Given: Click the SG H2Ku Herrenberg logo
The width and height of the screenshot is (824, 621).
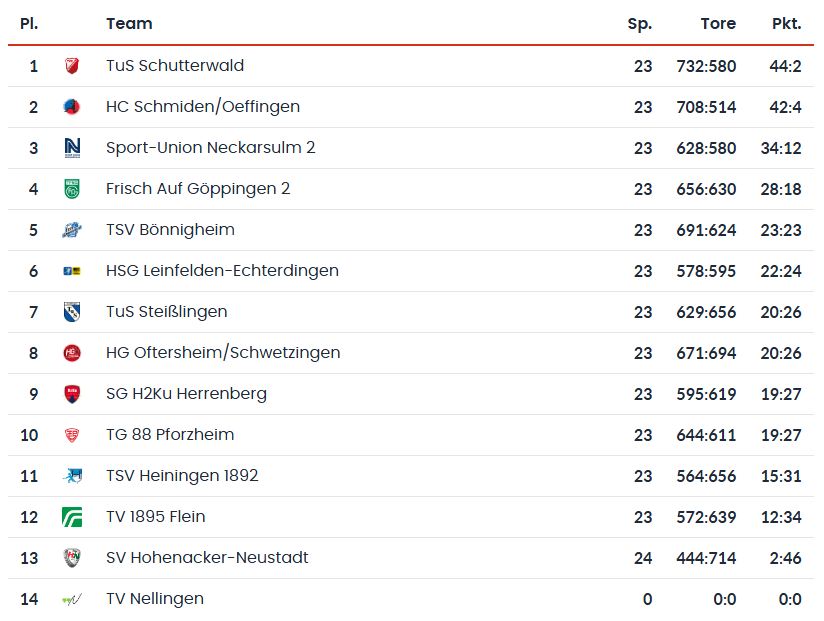Looking at the screenshot, I should pyautogui.click(x=72, y=394).
